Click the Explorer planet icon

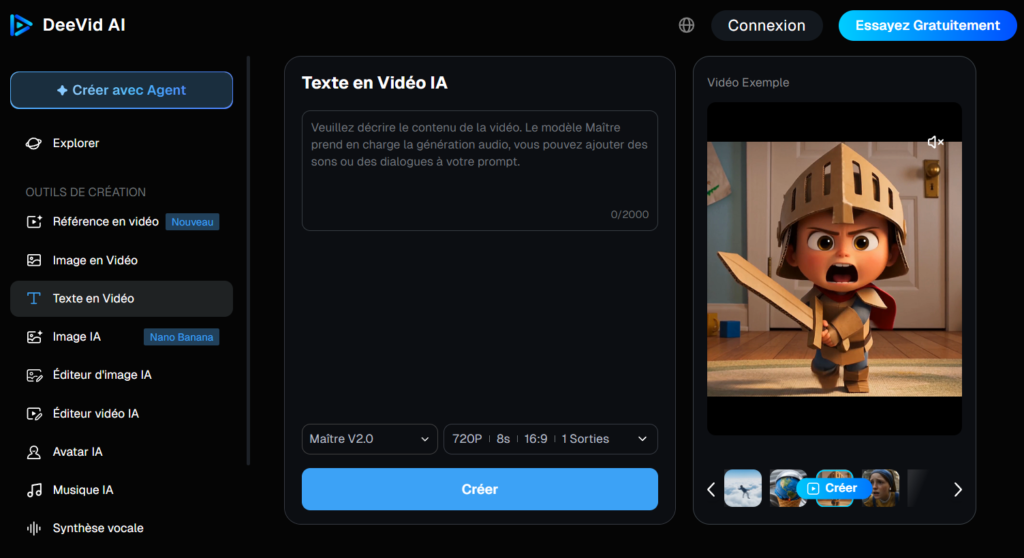pos(33,143)
